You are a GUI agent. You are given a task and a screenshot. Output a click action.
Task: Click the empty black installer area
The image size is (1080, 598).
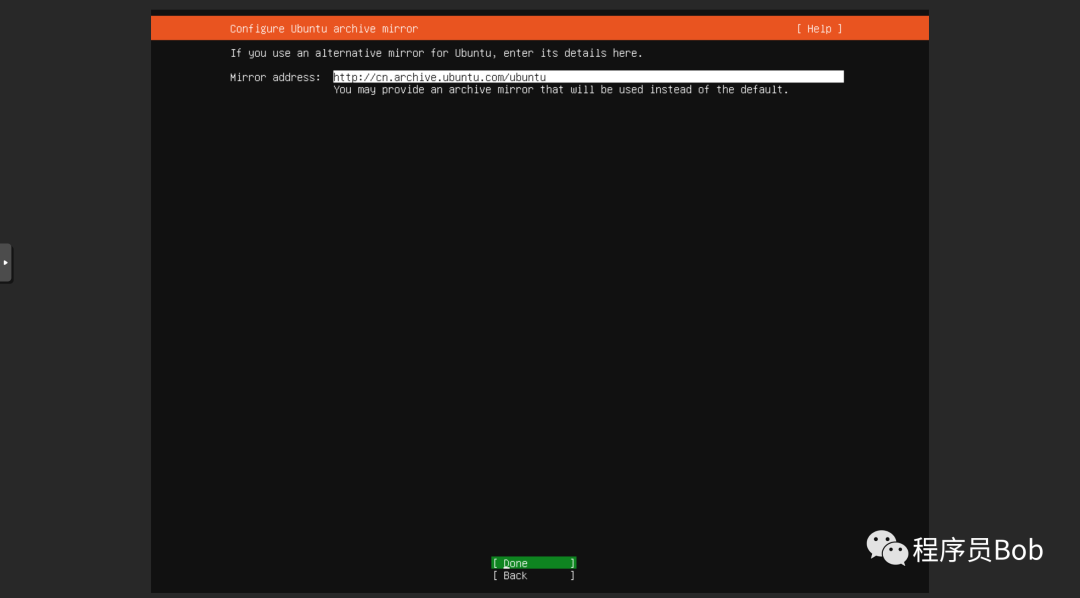click(x=539, y=310)
